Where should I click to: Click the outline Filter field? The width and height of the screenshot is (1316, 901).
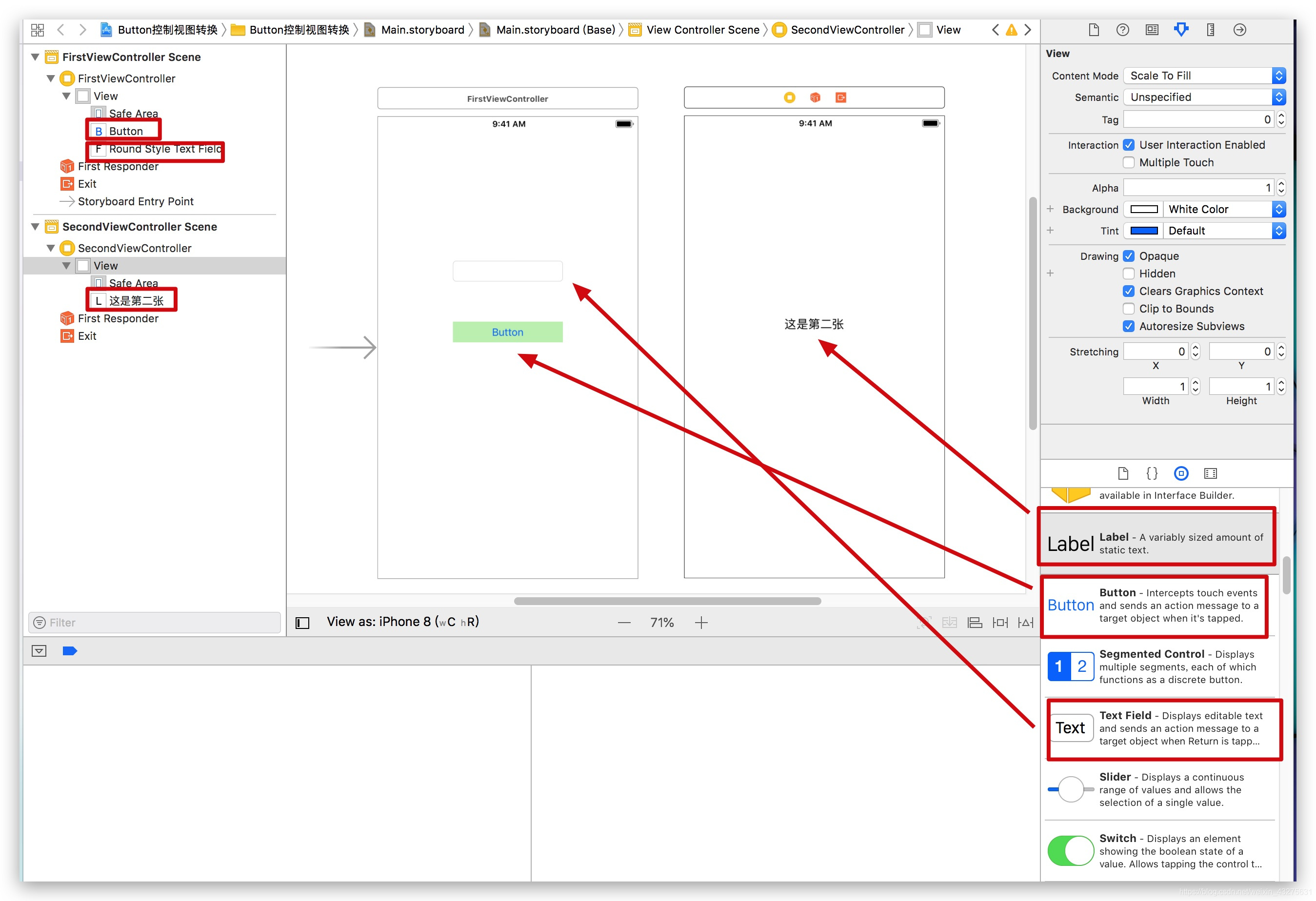[x=155, y=623]
